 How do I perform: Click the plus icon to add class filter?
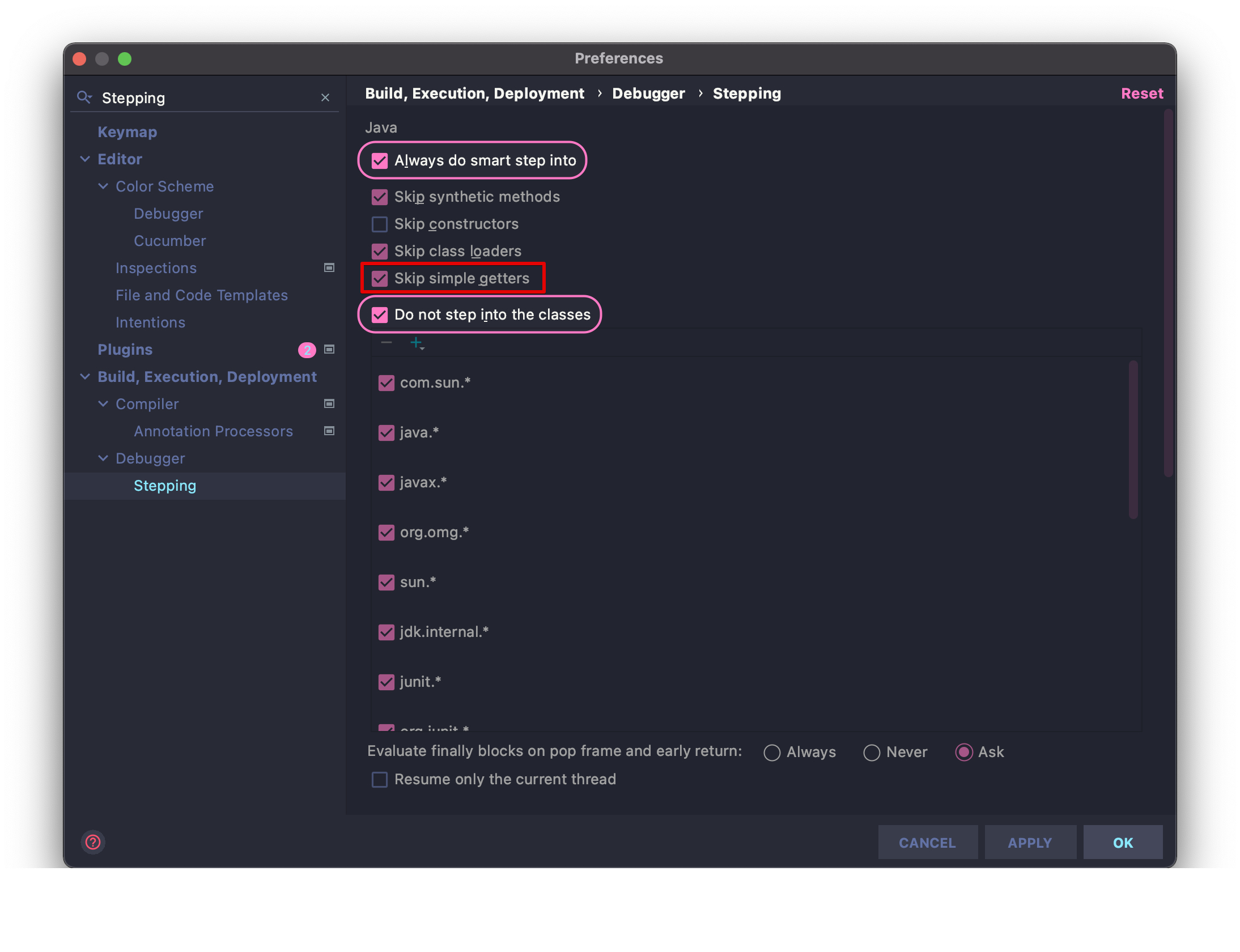click(417, 343)
